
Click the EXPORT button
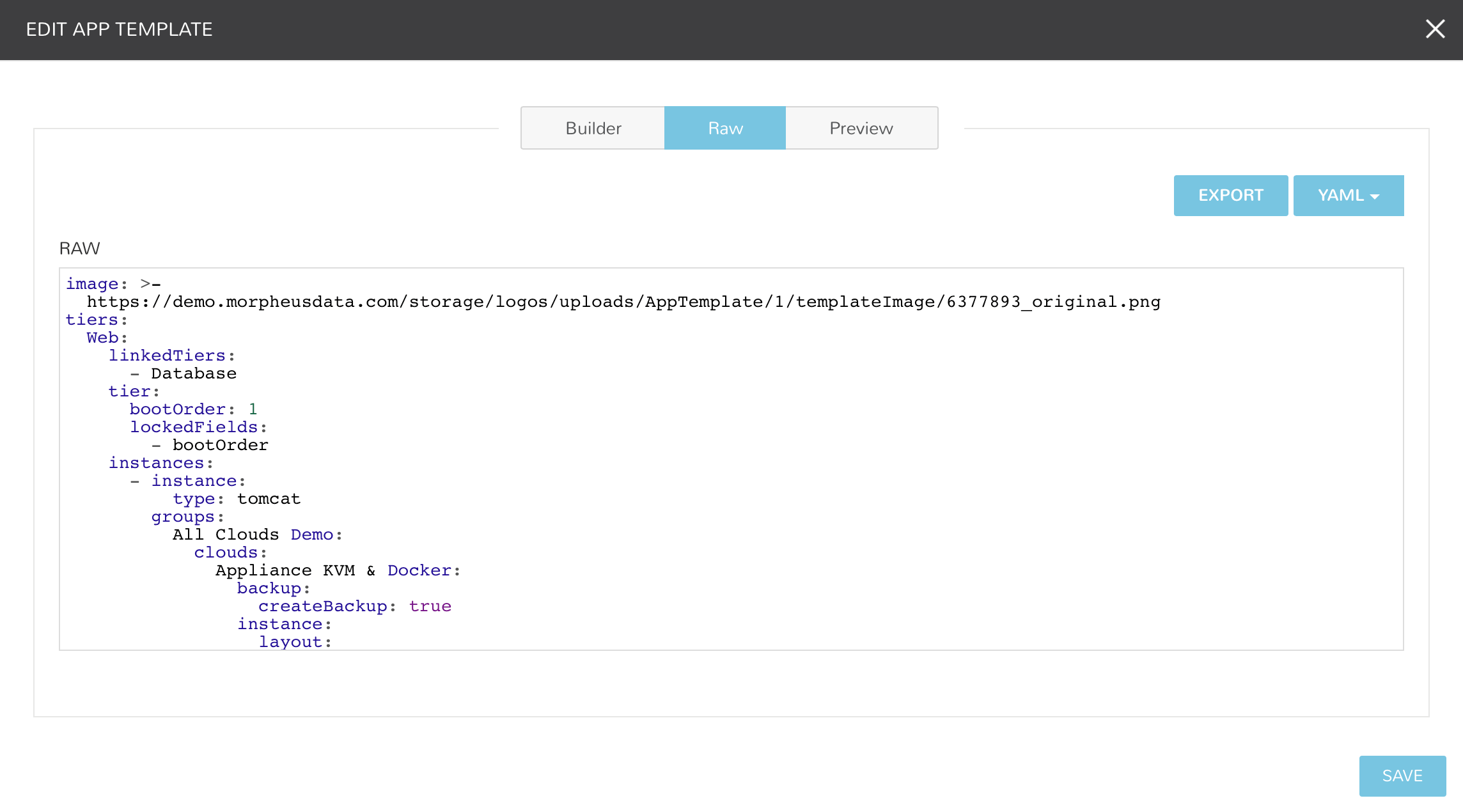click(x=1230, y=196)
